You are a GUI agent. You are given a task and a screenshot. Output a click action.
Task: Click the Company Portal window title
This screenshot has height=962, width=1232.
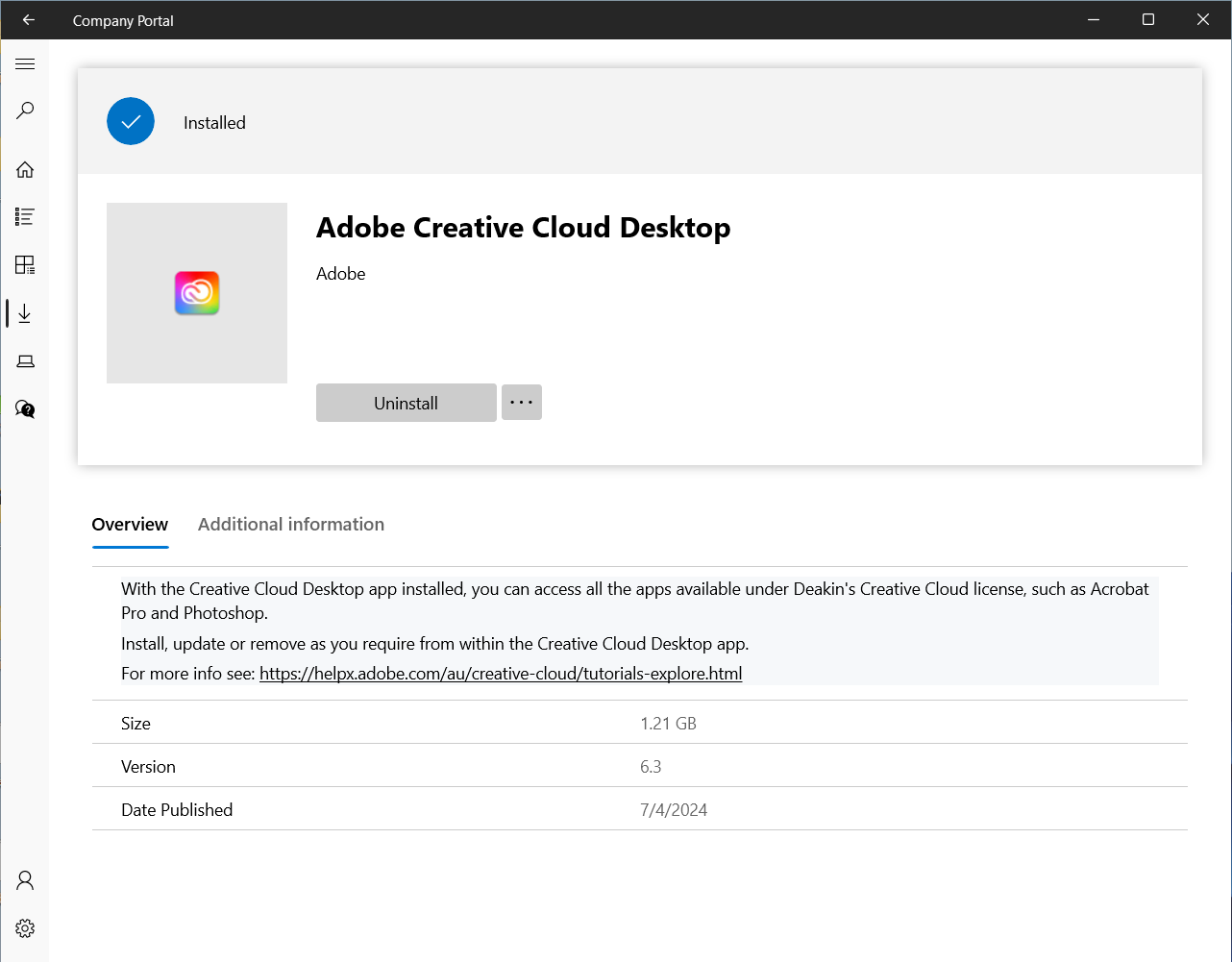coord(123,20)
